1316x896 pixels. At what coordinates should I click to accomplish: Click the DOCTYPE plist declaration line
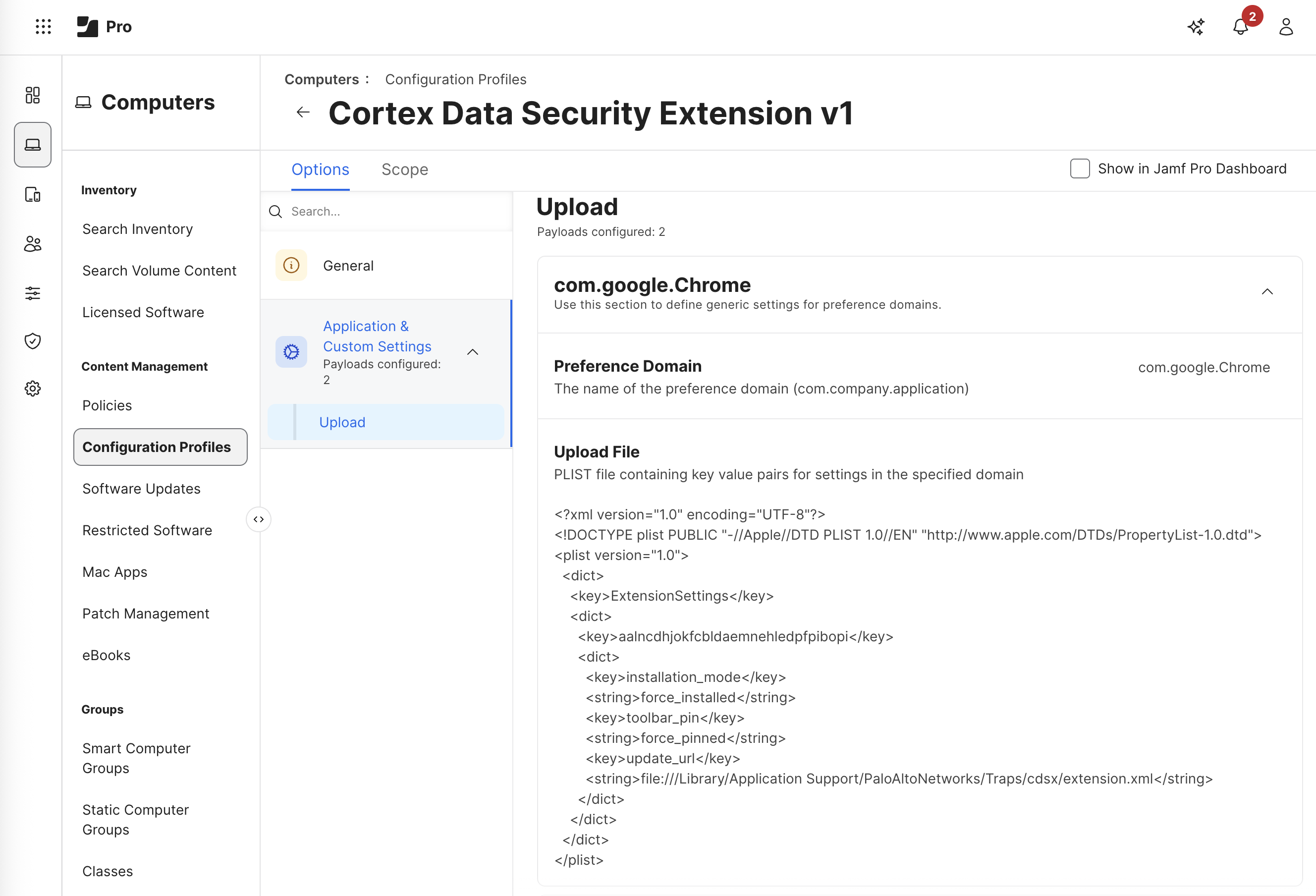(x=908, y=535)
